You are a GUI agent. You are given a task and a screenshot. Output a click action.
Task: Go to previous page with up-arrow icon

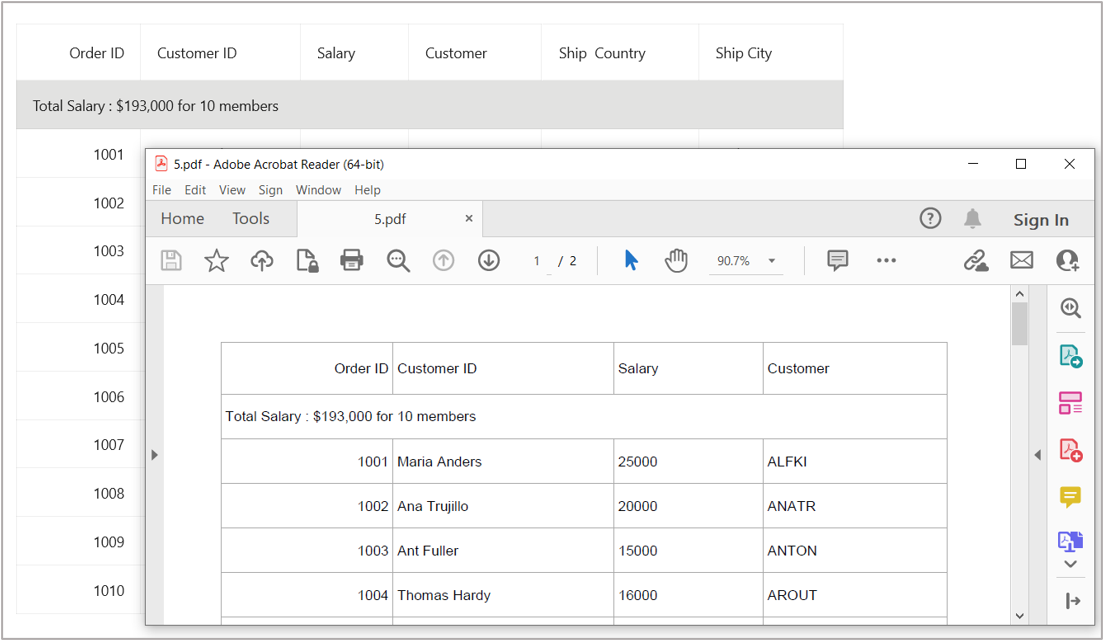pos(443,260)
